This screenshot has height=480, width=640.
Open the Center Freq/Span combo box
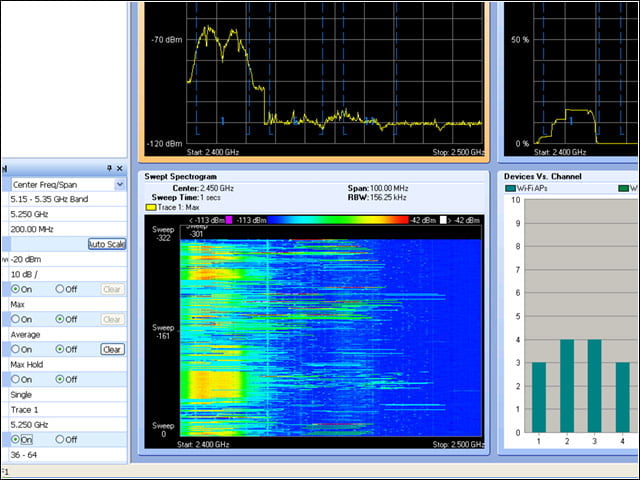click(x=68, y=184)
